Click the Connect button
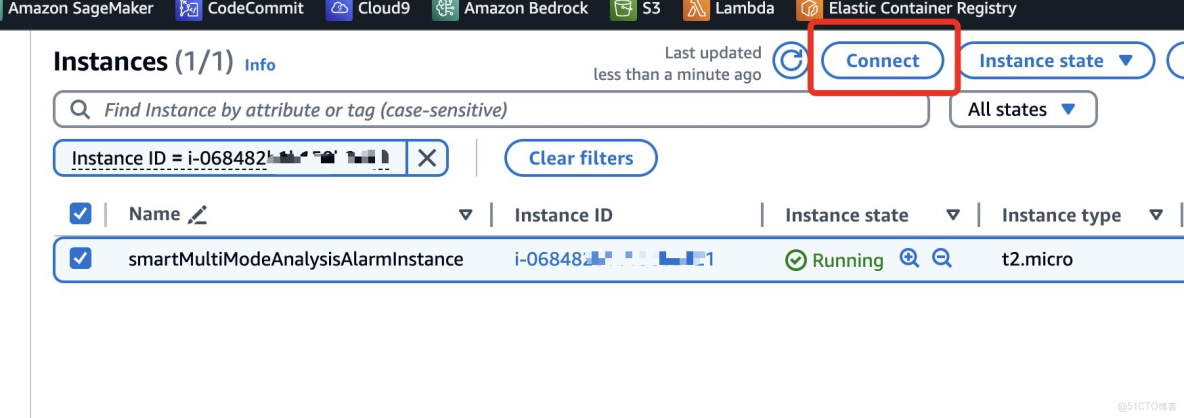This screenshot has height=418, width=1184. [x=883, y=61]
